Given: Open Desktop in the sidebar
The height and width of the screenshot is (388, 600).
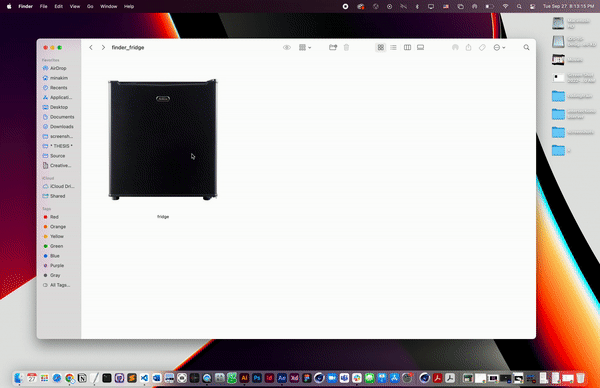Looking at the screenshot, I should click(x=58, y=107).
